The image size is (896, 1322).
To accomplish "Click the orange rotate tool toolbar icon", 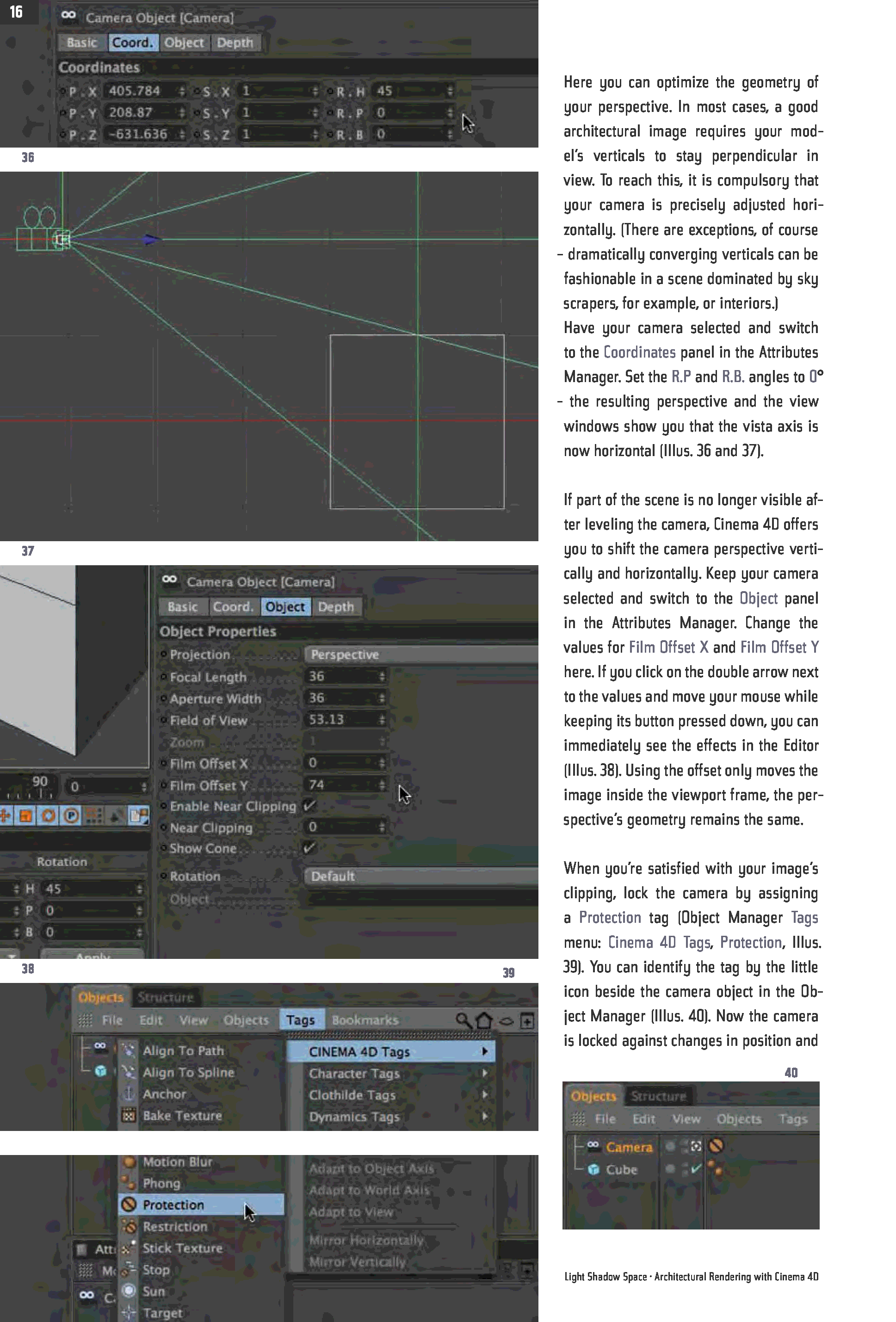I will (49, 815).
